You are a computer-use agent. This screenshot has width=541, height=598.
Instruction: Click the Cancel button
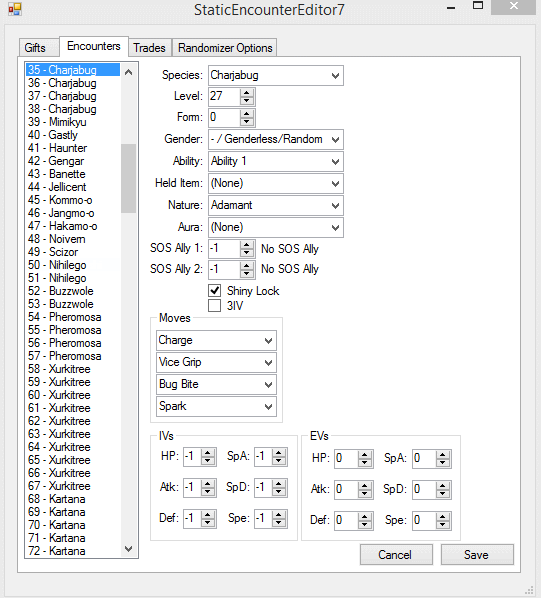click(x=396, y=555)
